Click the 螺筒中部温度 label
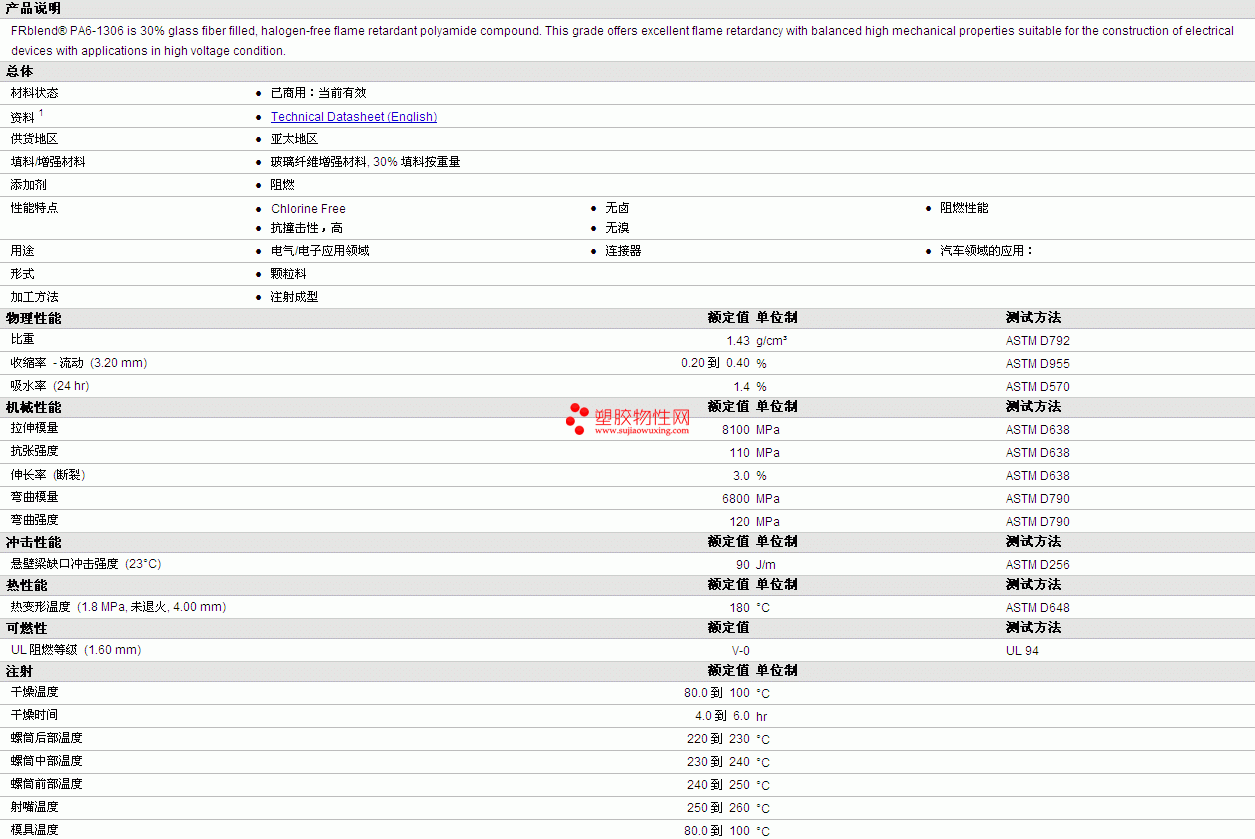Screen dimensions: 1255x839 pyautogui.click(x=47, y=761)
